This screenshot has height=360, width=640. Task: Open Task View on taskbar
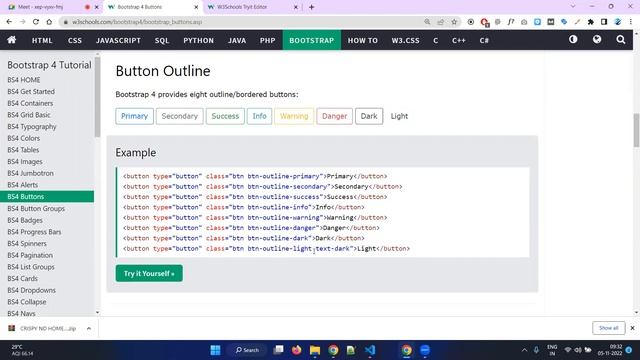click(278, 350)
